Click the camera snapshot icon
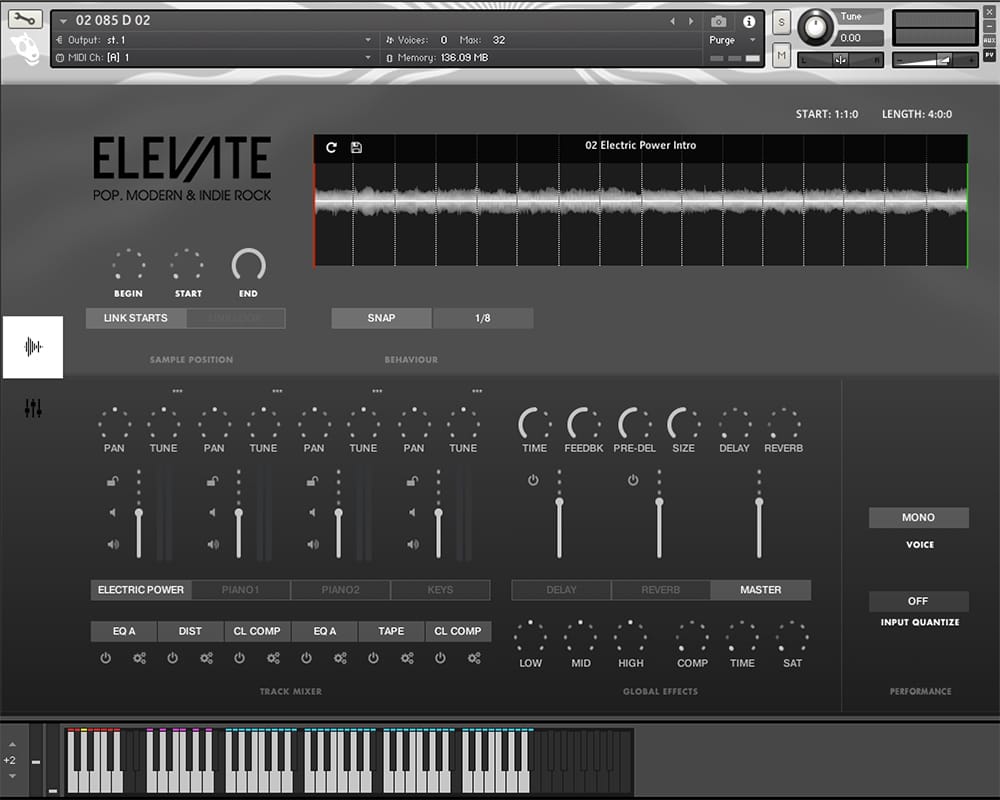1000x800 pixels. tap(718, 21)
